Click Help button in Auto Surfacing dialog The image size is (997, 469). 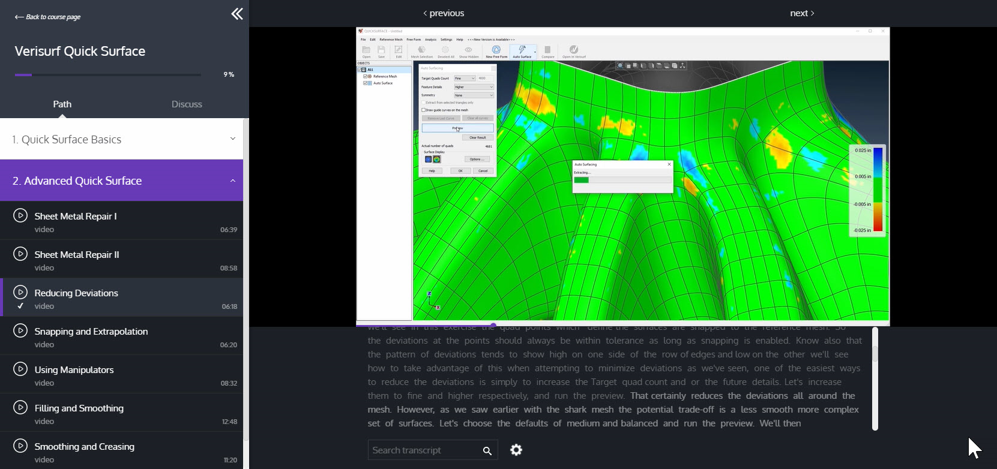pyautogui.click(x=432, y=171)
